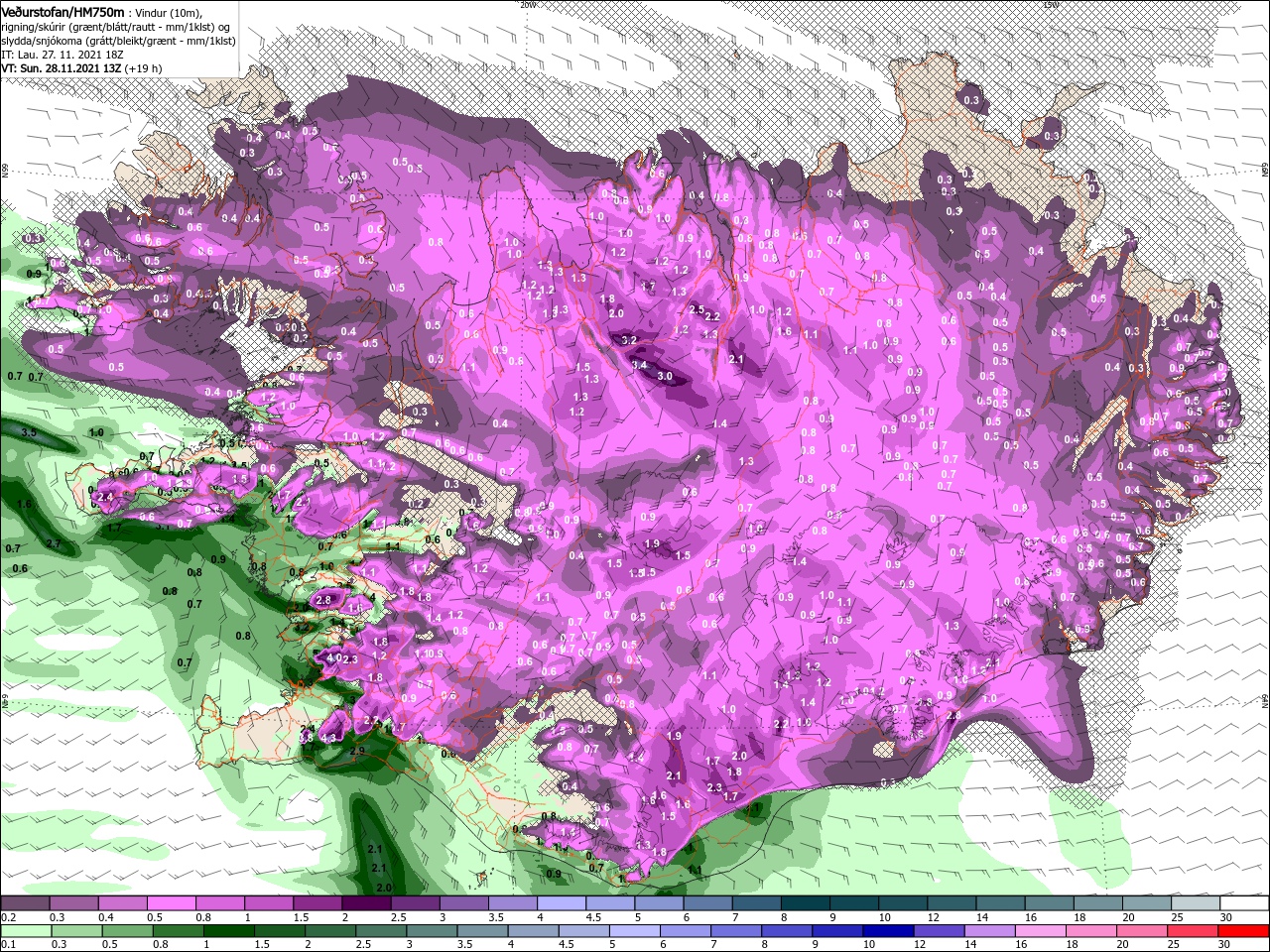Pick the bright pink 0.5 swatch in upper legend
Image resolution: width=1270 pixels, height=952 pixels.
tap(170, 903)
